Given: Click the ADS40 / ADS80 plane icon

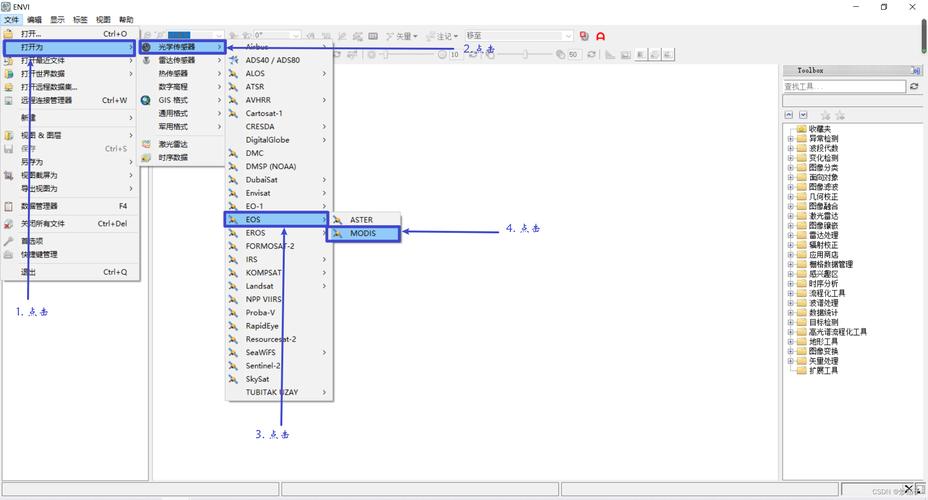Looking at the screenshot, I should [x=233, y=60].
